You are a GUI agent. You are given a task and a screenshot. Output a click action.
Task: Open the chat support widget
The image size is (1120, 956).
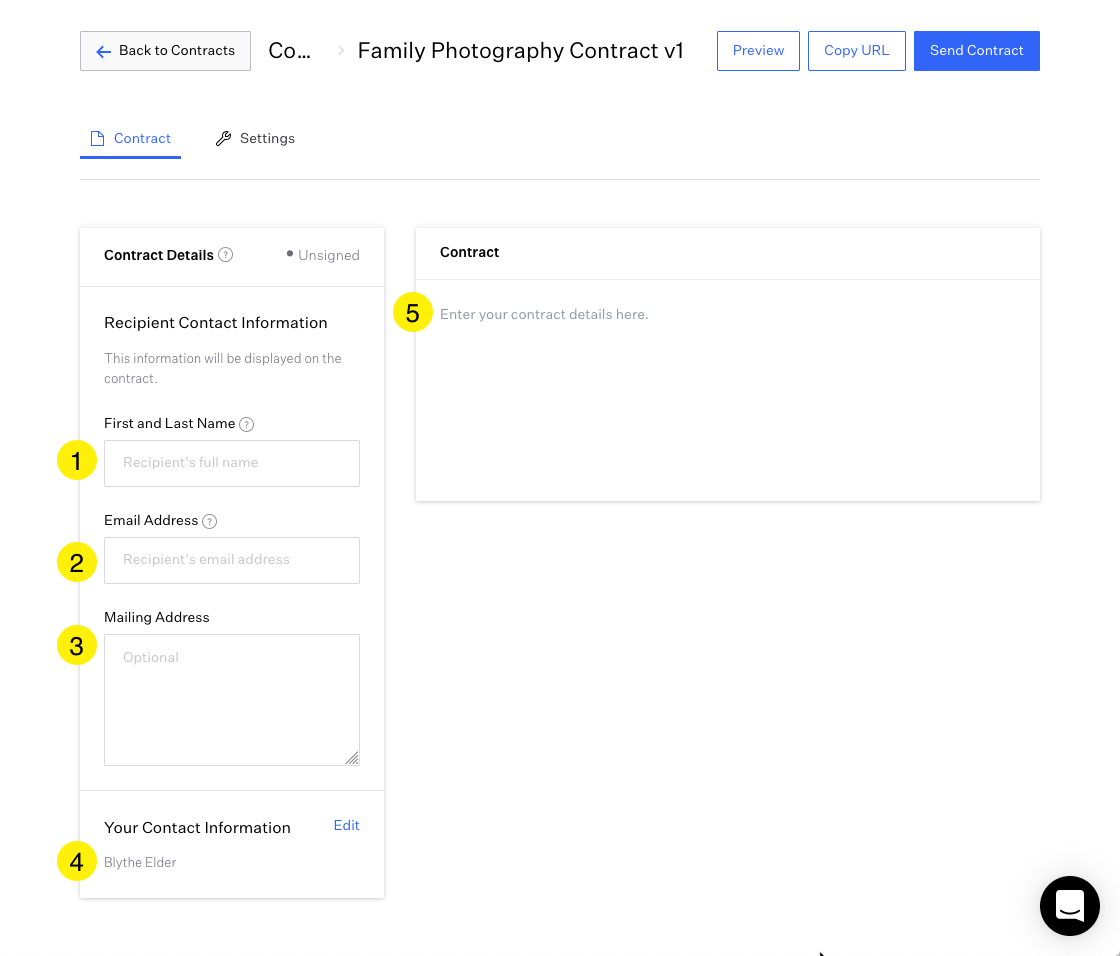tap(1069, 905)
